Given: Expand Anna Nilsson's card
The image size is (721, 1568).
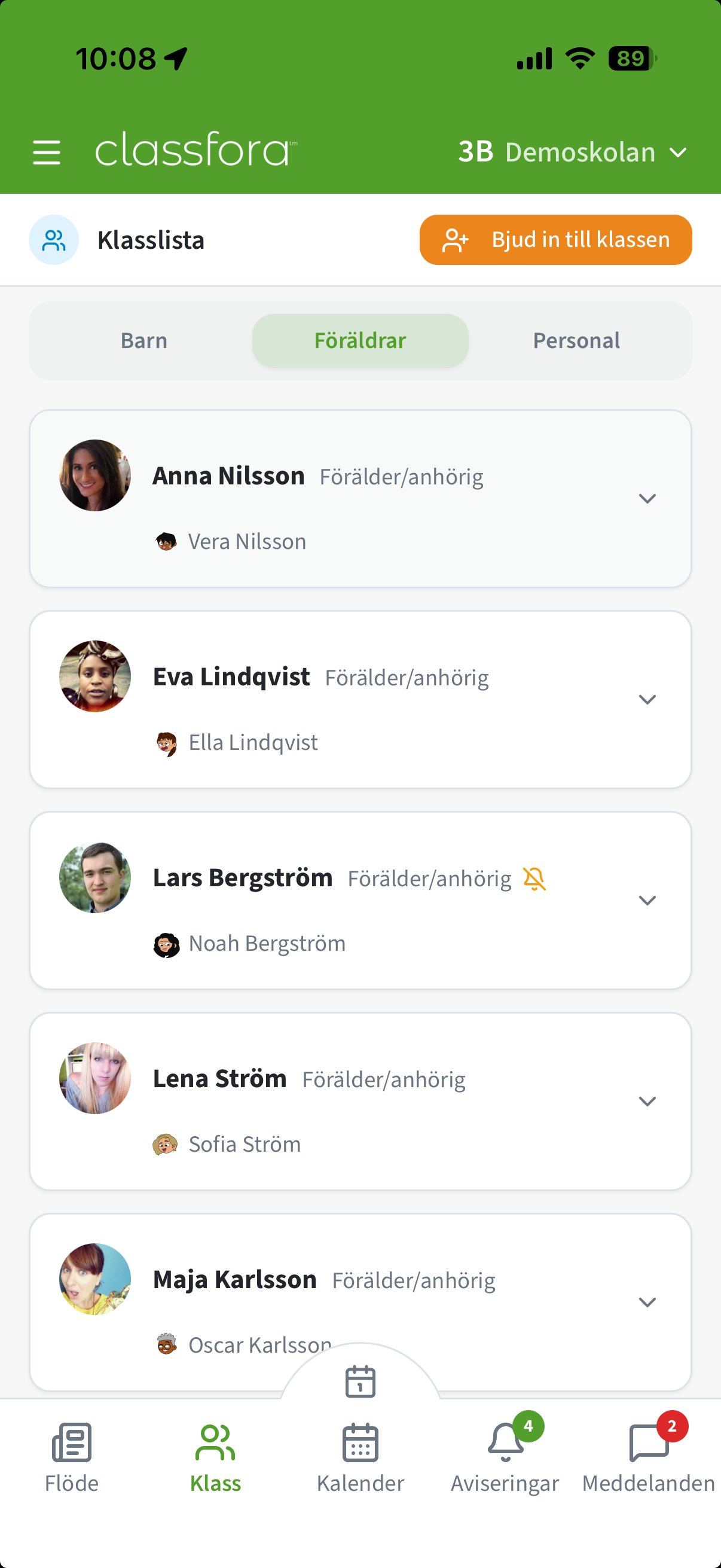Looking at the screenshot, I should [x=647, y=499].
